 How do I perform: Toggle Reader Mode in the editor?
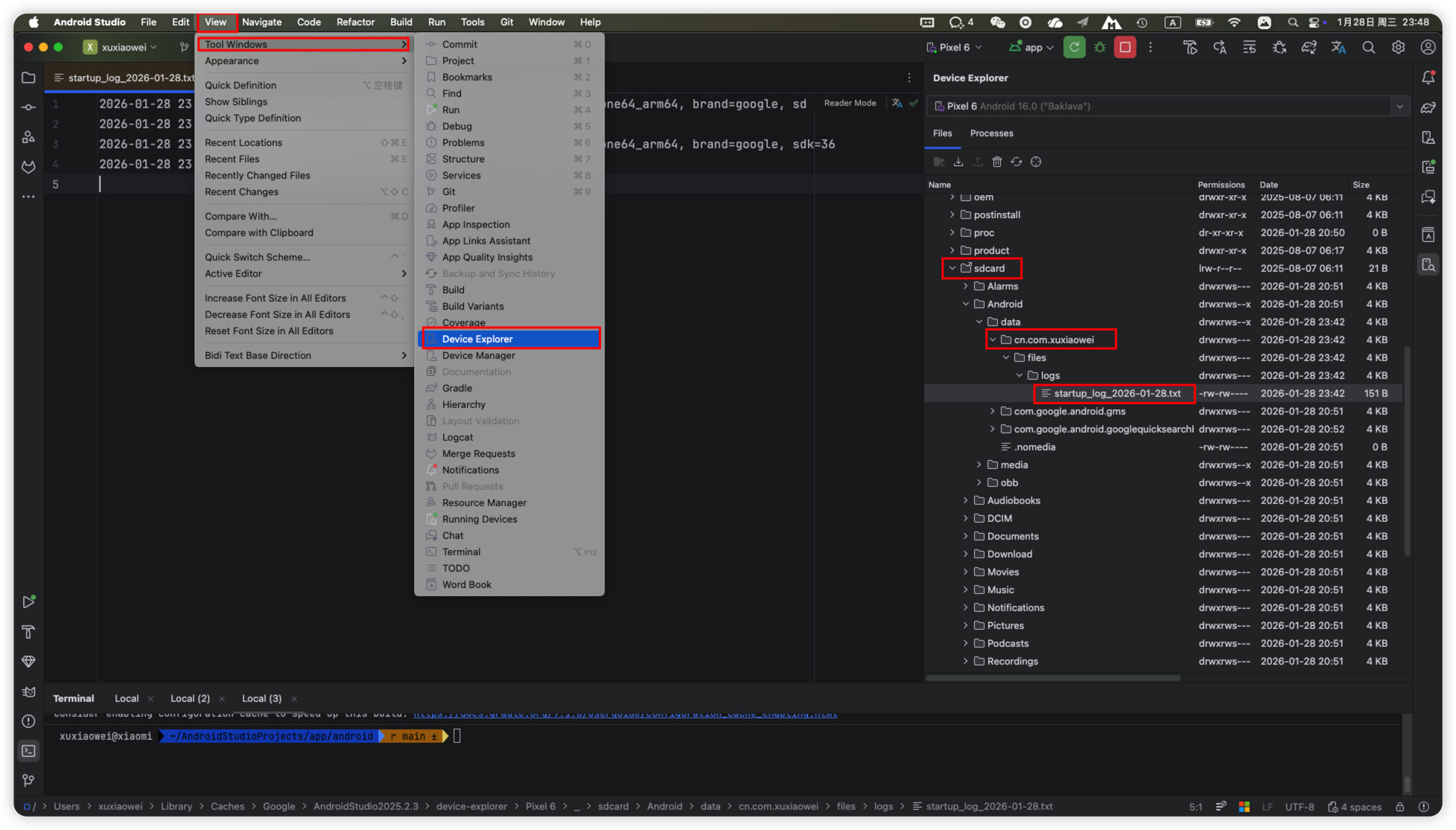(850, 103)
